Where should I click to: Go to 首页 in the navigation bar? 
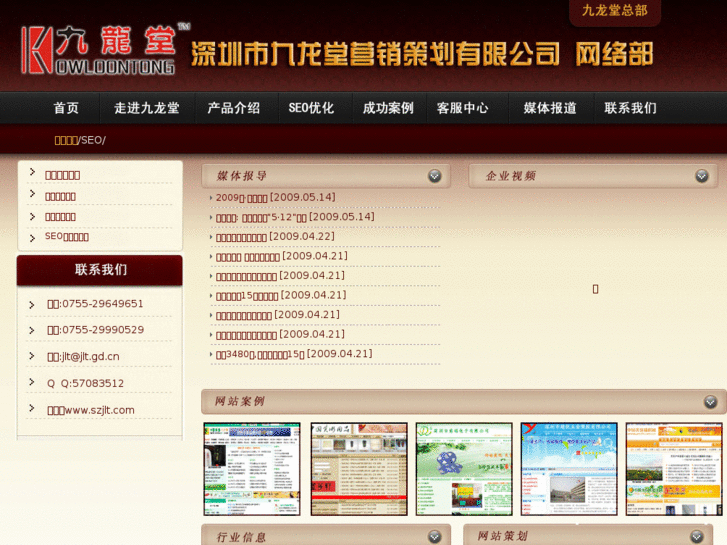click(x=66, y=108)
